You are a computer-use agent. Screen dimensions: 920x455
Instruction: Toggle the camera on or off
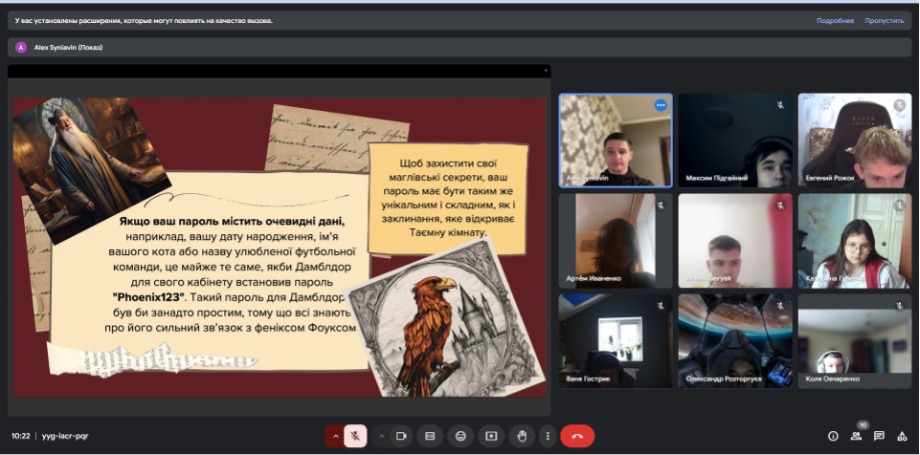(401, 436)
